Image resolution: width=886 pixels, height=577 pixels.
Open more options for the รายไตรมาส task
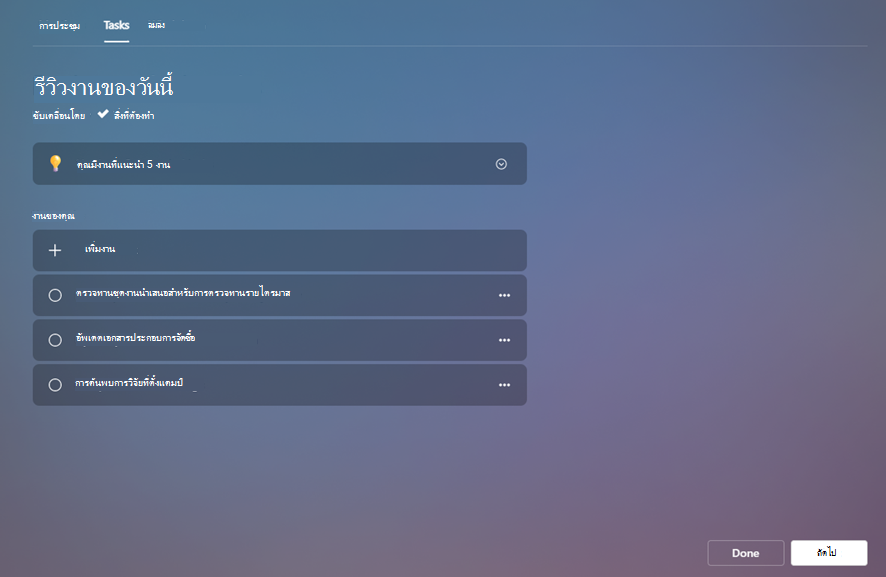[x=504, y=295]
